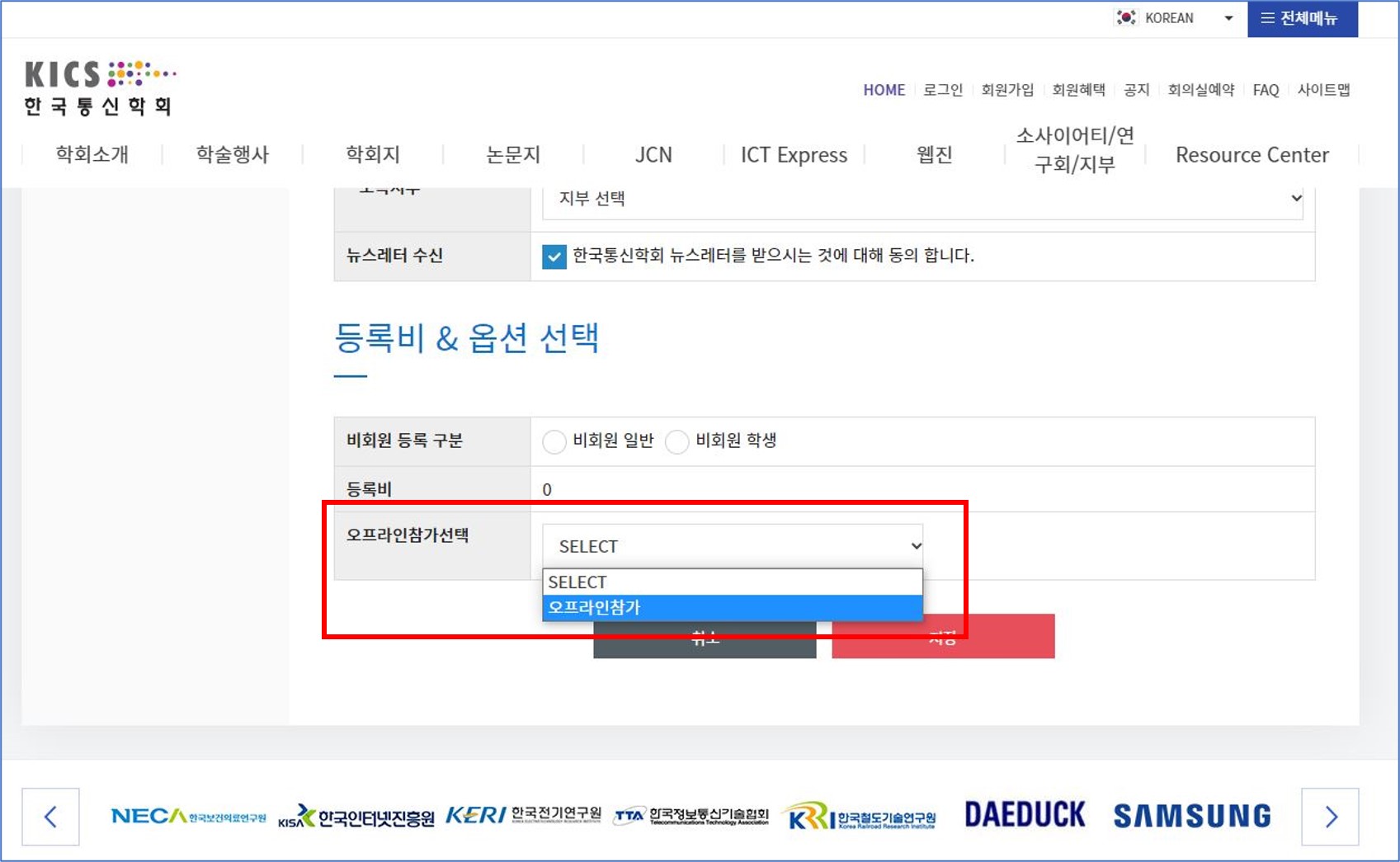Click the KERI sponsor logo

523,816
